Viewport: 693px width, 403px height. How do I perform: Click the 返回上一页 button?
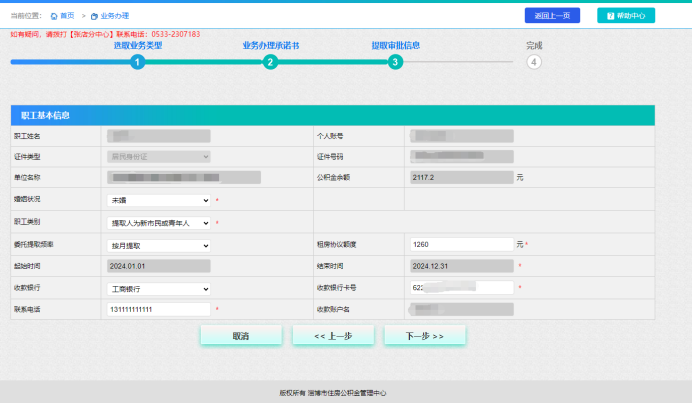pyautogui.click(x=552, y=15)
